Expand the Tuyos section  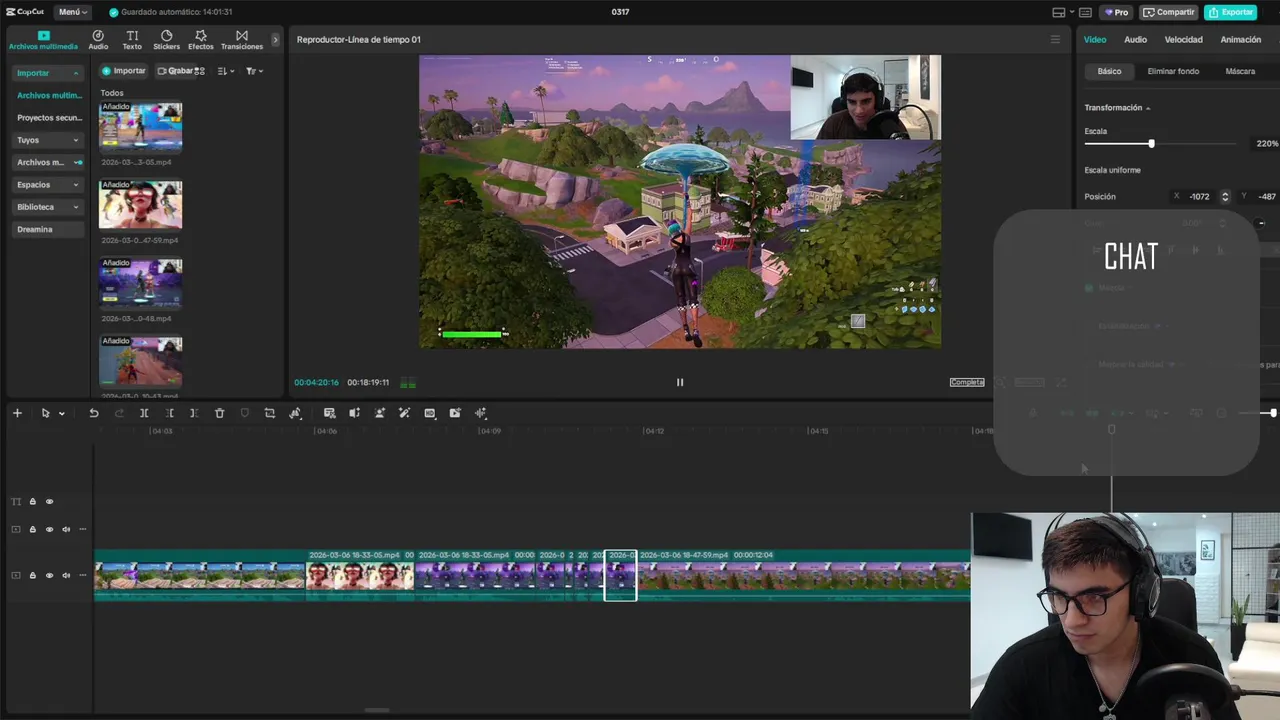click(x=75, y=140)
